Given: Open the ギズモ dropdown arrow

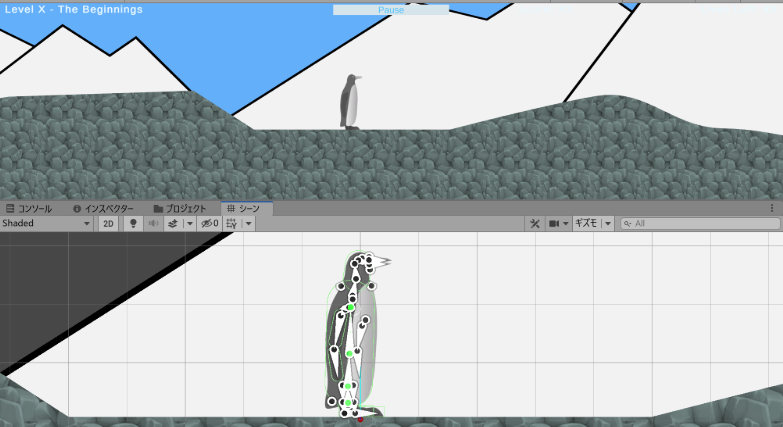Looking at the screenshot, I should [608, 223].
